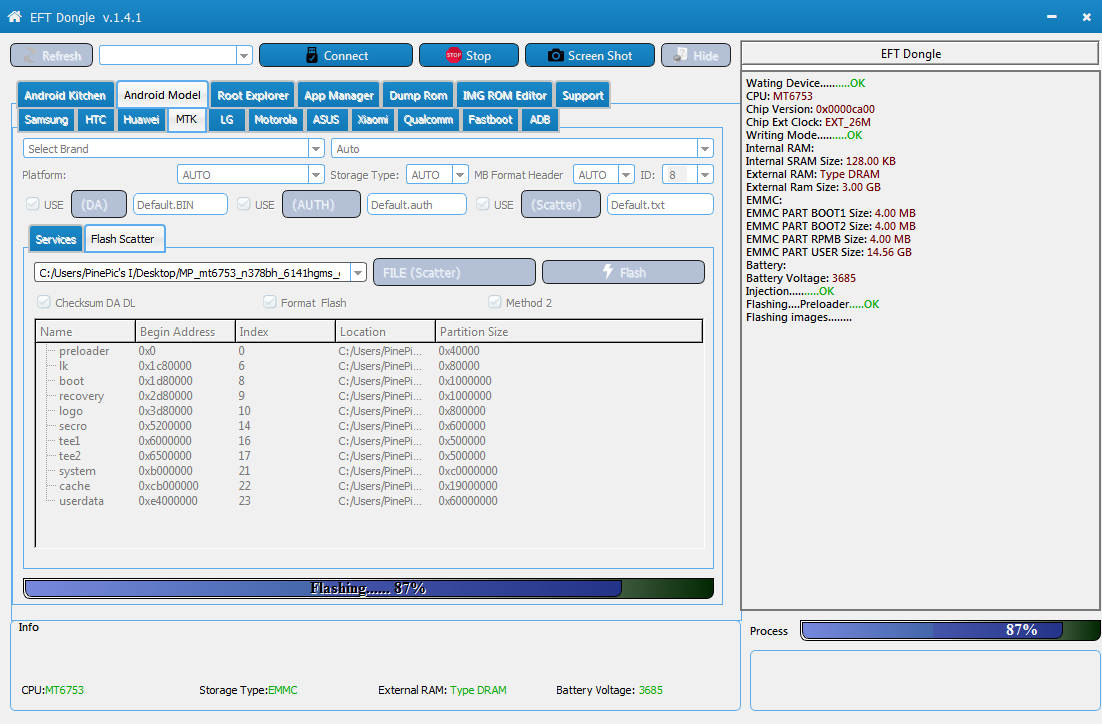Toggle the Format Flash checkbox
The height and width of the screenshot is (724, 1102).
269,302
